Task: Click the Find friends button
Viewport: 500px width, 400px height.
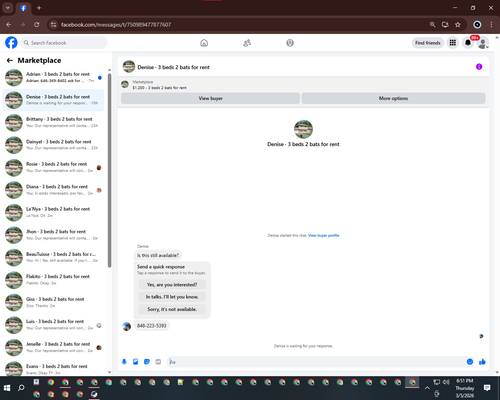Action: point(428,43)
